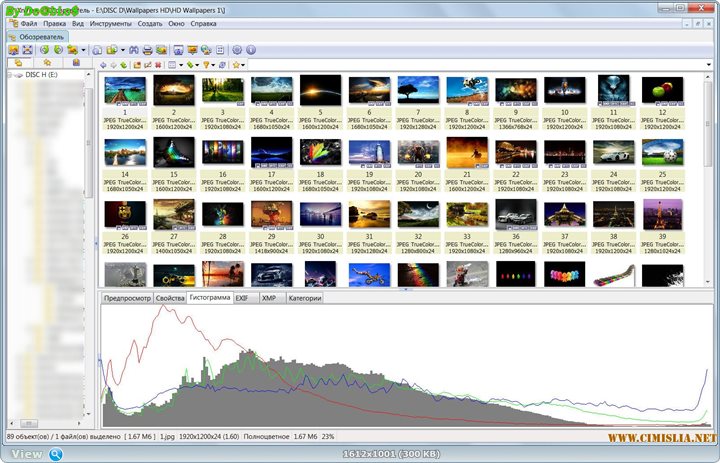
Task: Open the Файл menu
Action: [29, 22]
